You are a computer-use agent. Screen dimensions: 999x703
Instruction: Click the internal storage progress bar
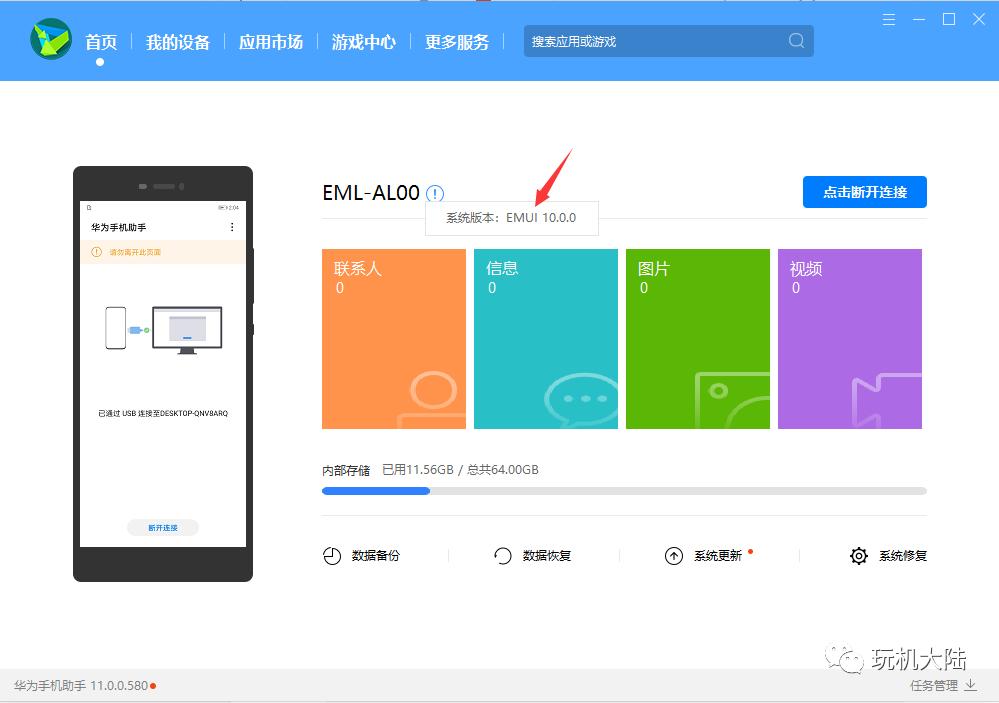(624, 491)
